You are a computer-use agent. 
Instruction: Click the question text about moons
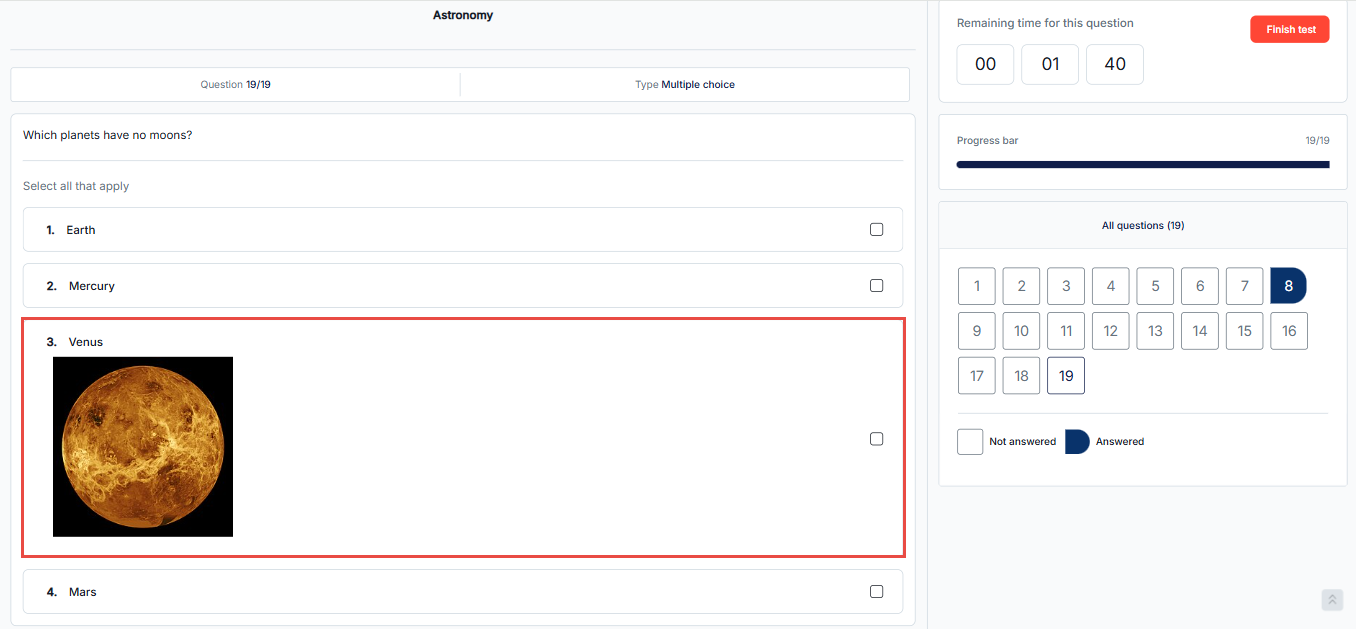point(107,135)
